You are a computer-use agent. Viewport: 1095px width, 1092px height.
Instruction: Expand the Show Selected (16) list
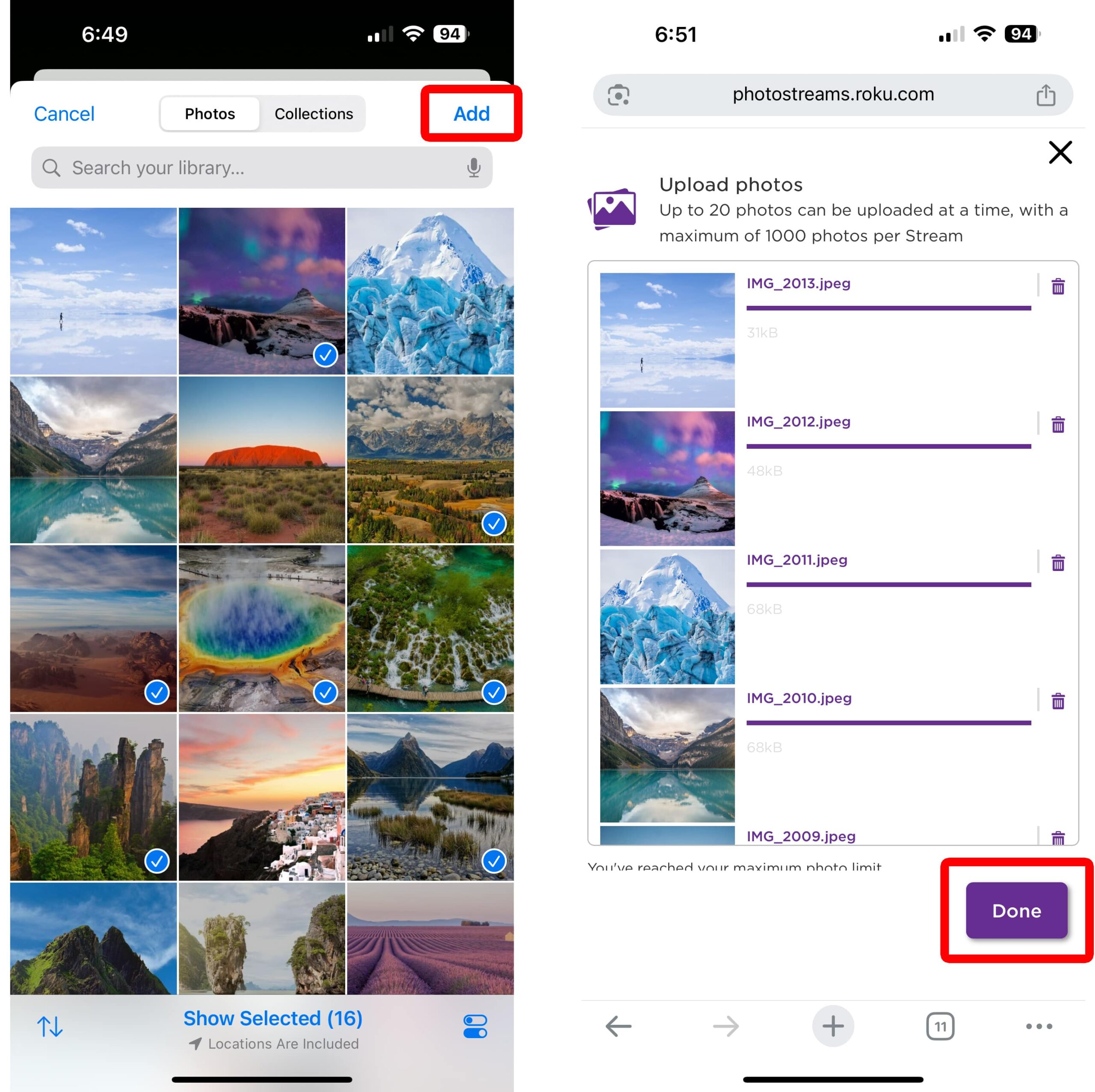tap(272, 1018)
